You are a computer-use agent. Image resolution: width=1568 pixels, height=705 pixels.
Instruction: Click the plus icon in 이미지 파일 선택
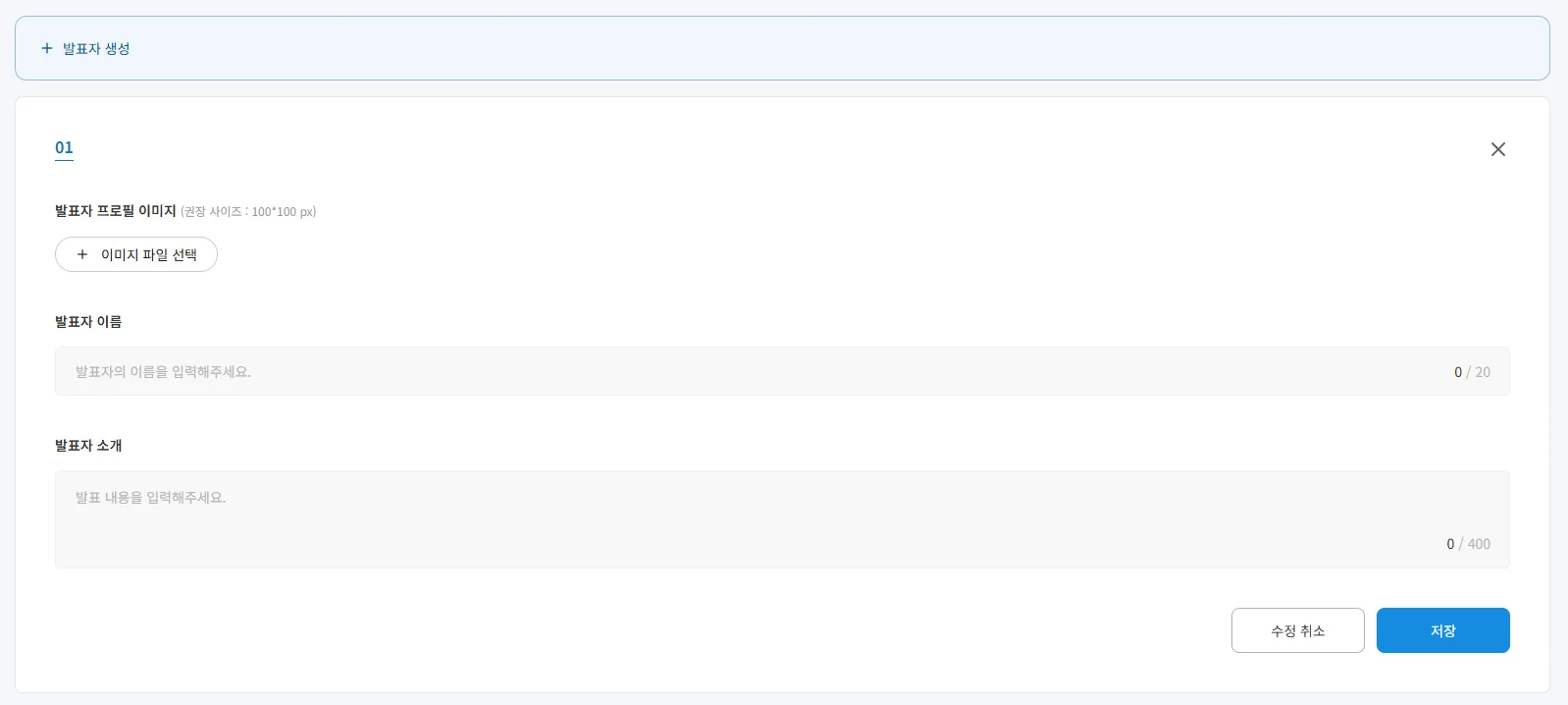[x=82, y=254]
